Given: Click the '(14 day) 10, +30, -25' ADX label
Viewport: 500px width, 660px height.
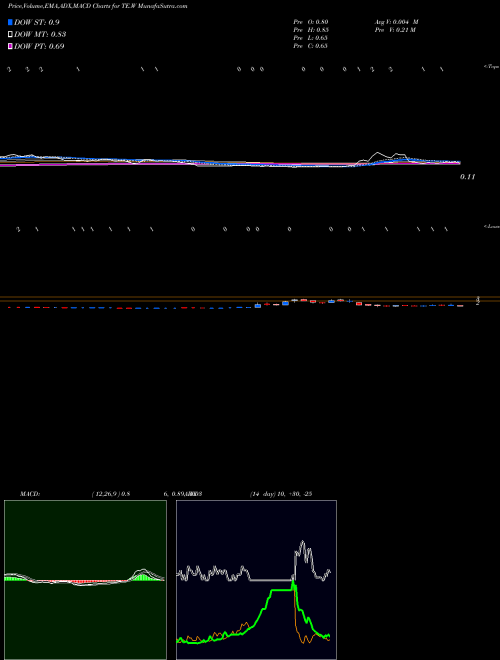Looking at the screenshot, I should [281, 494].
